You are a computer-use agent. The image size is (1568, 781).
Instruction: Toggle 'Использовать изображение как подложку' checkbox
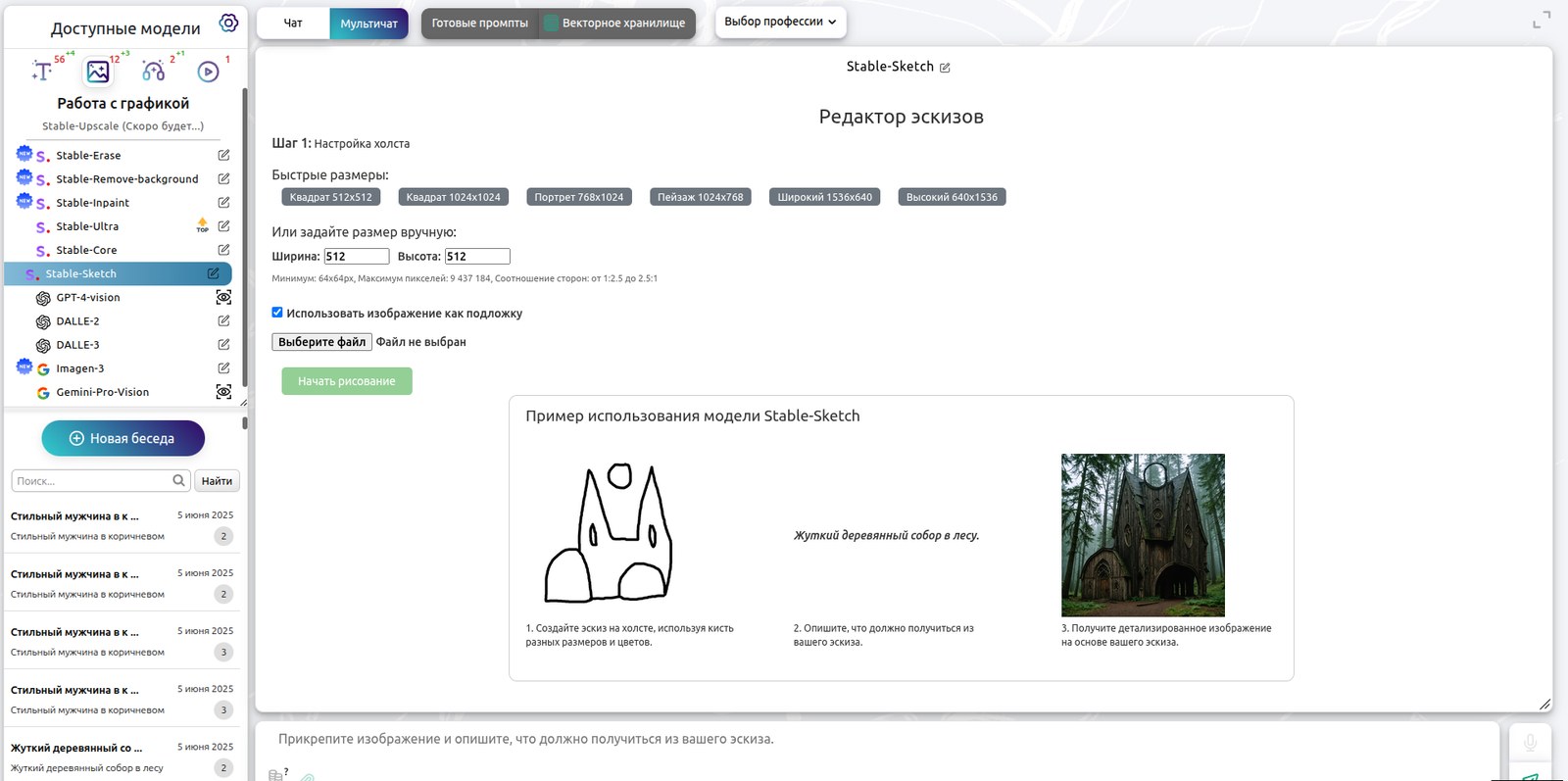coord(277,313)
